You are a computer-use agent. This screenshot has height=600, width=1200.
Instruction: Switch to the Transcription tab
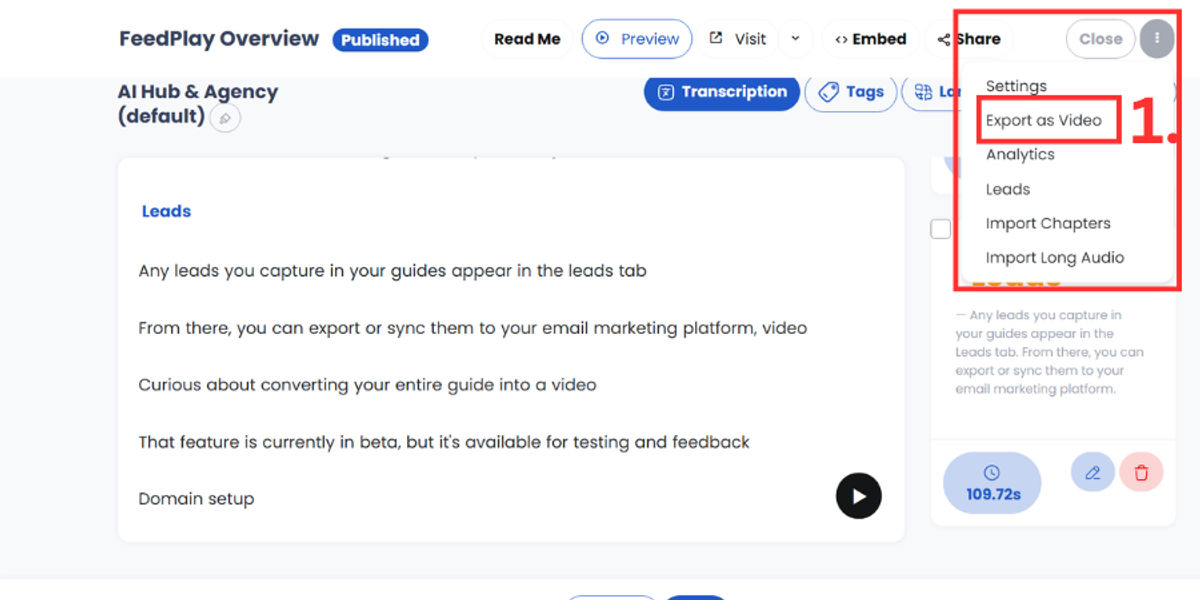pos(722,92)
